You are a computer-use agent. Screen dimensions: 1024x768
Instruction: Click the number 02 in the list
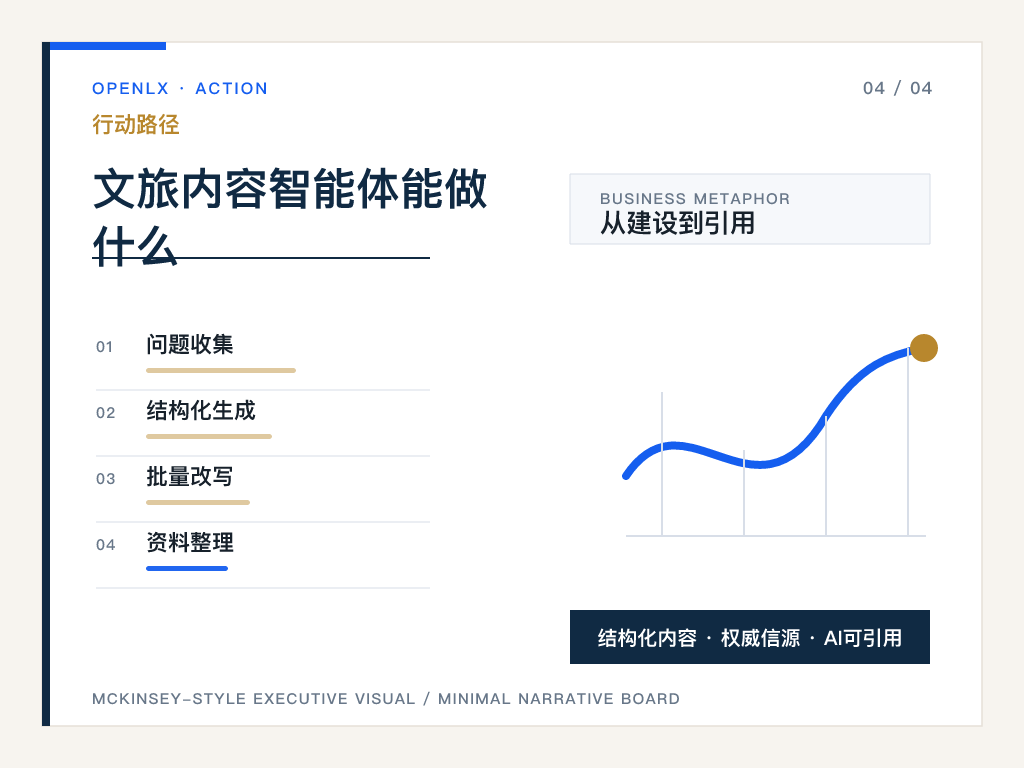click(105, 413)
